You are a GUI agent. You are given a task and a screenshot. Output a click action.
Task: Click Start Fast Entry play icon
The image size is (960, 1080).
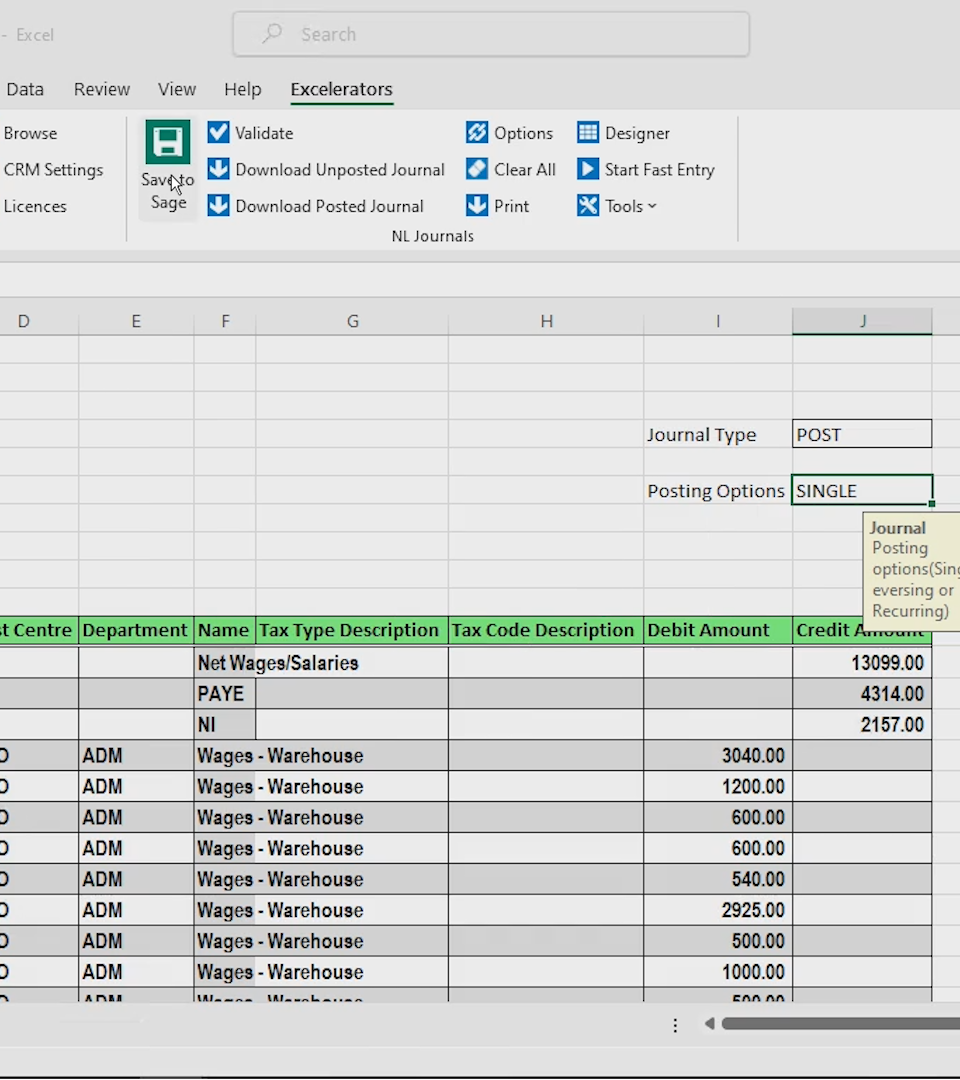pos(588,169)
